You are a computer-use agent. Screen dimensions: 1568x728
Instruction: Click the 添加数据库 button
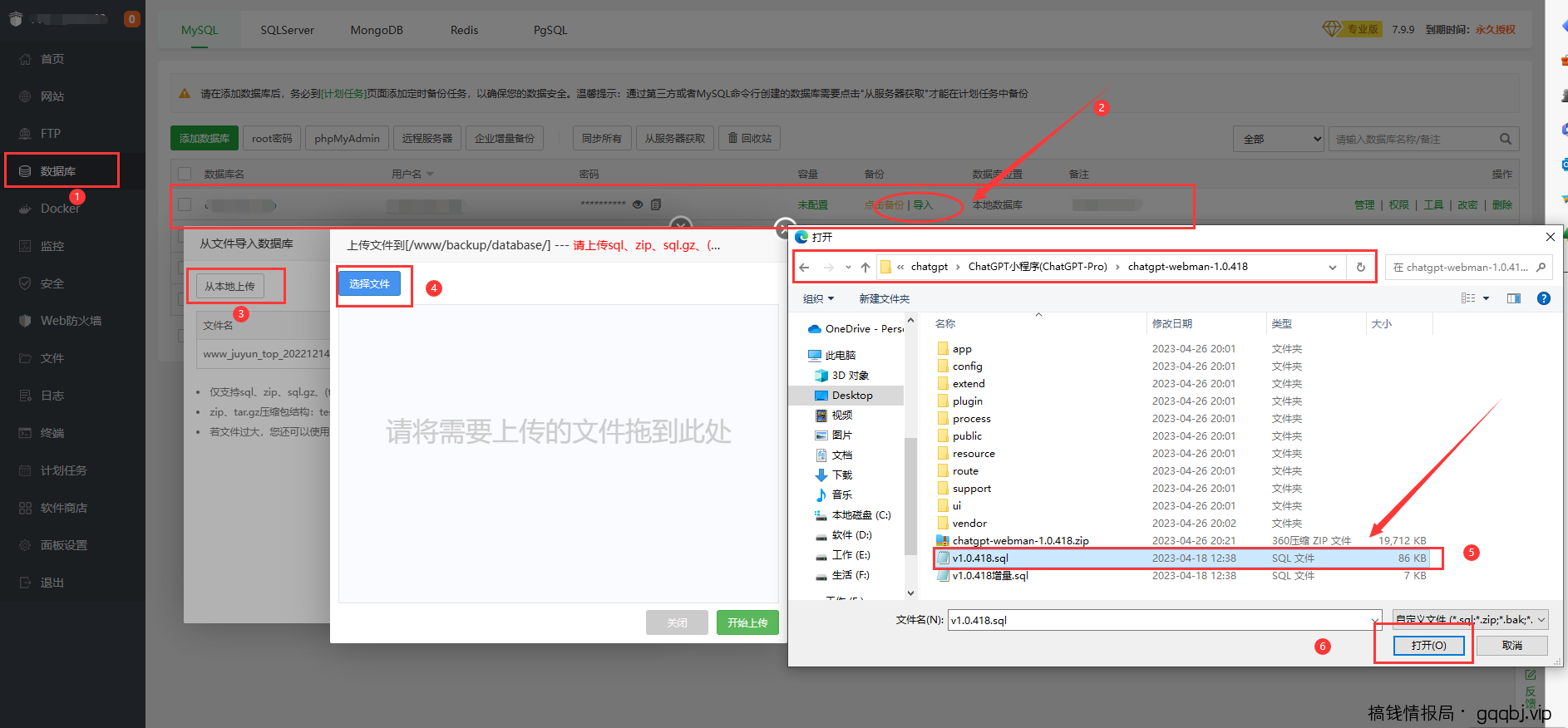click(205, 138)
